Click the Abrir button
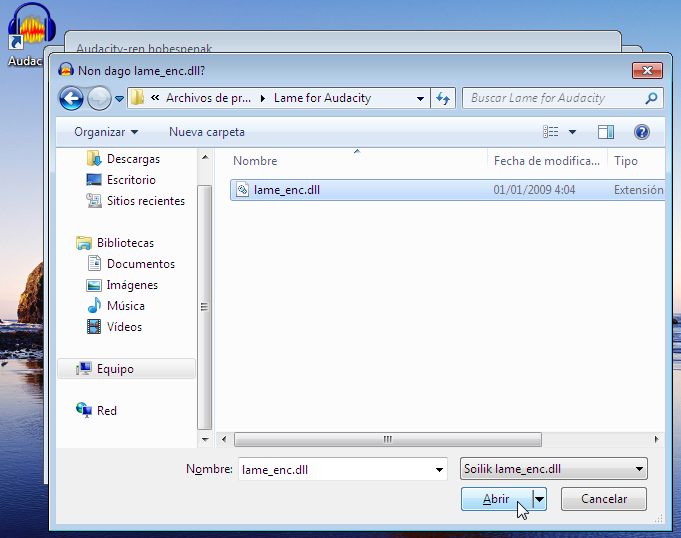Image resolution: width=681 pixels, height=538 pixels. [496, 499]
